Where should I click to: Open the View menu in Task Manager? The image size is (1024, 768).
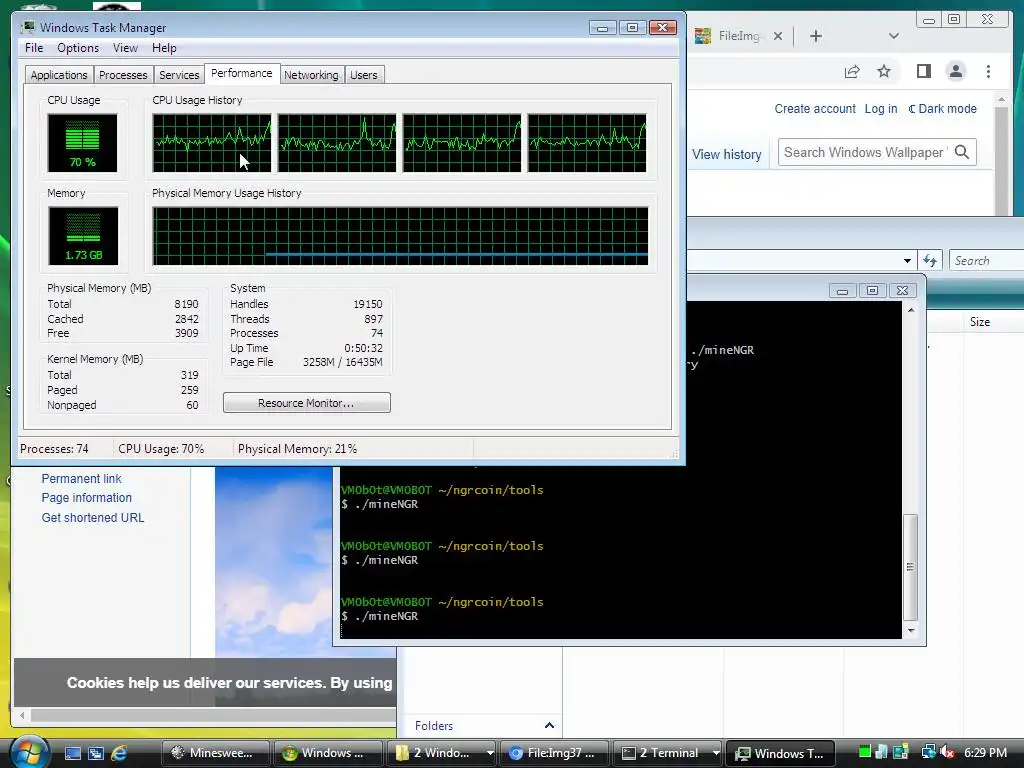click(125, 48)
